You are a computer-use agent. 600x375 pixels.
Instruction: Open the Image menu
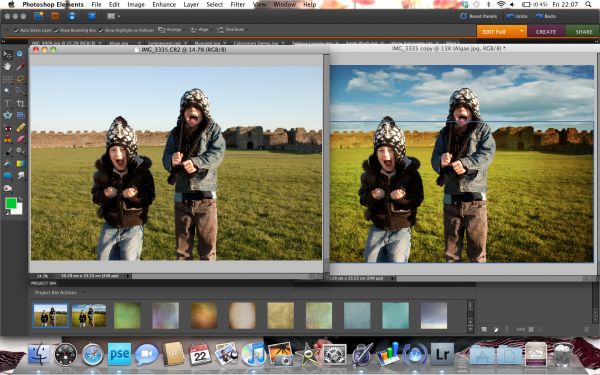coord(136,5)
